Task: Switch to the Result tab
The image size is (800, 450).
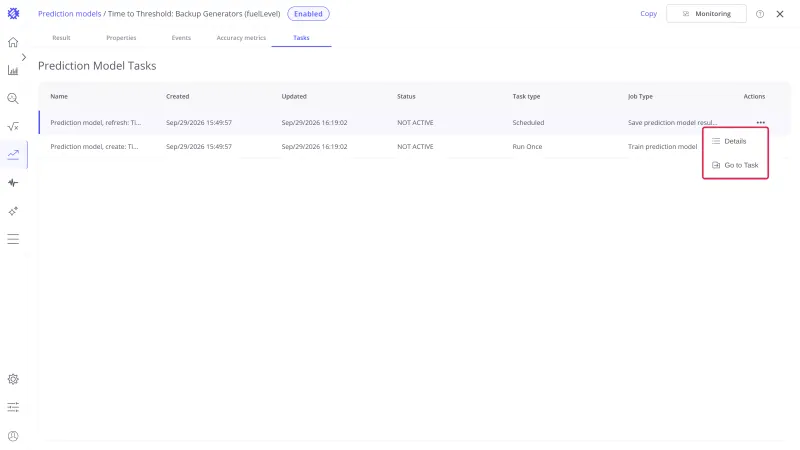Action: click(x=61, y=38)
